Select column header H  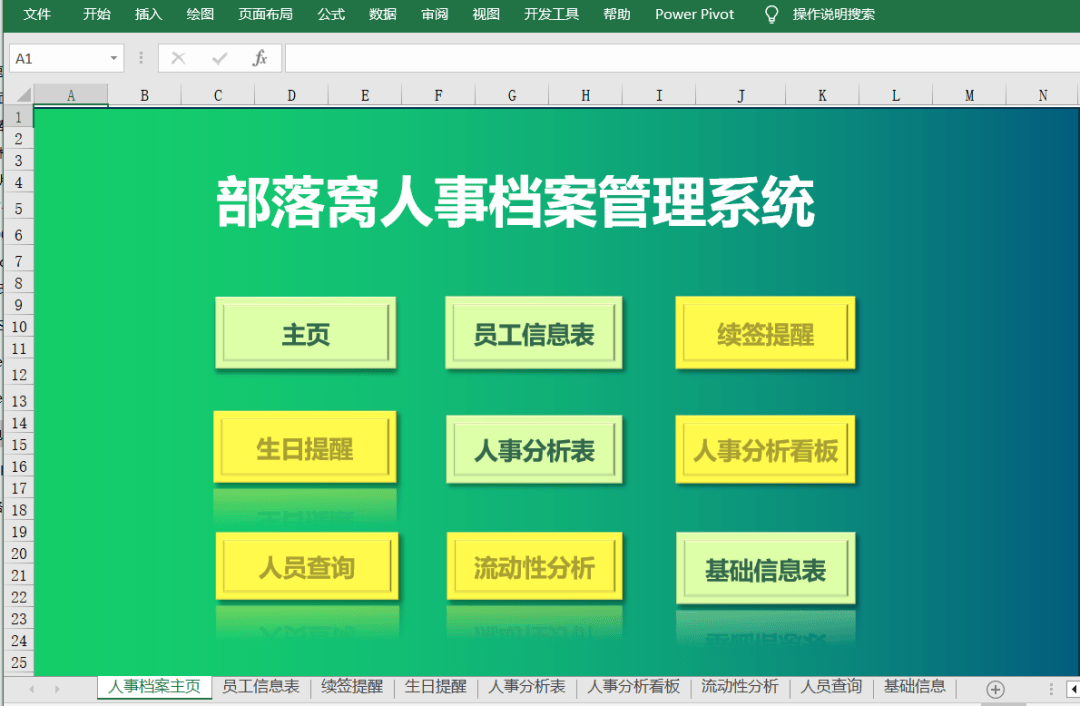(585, 96)
